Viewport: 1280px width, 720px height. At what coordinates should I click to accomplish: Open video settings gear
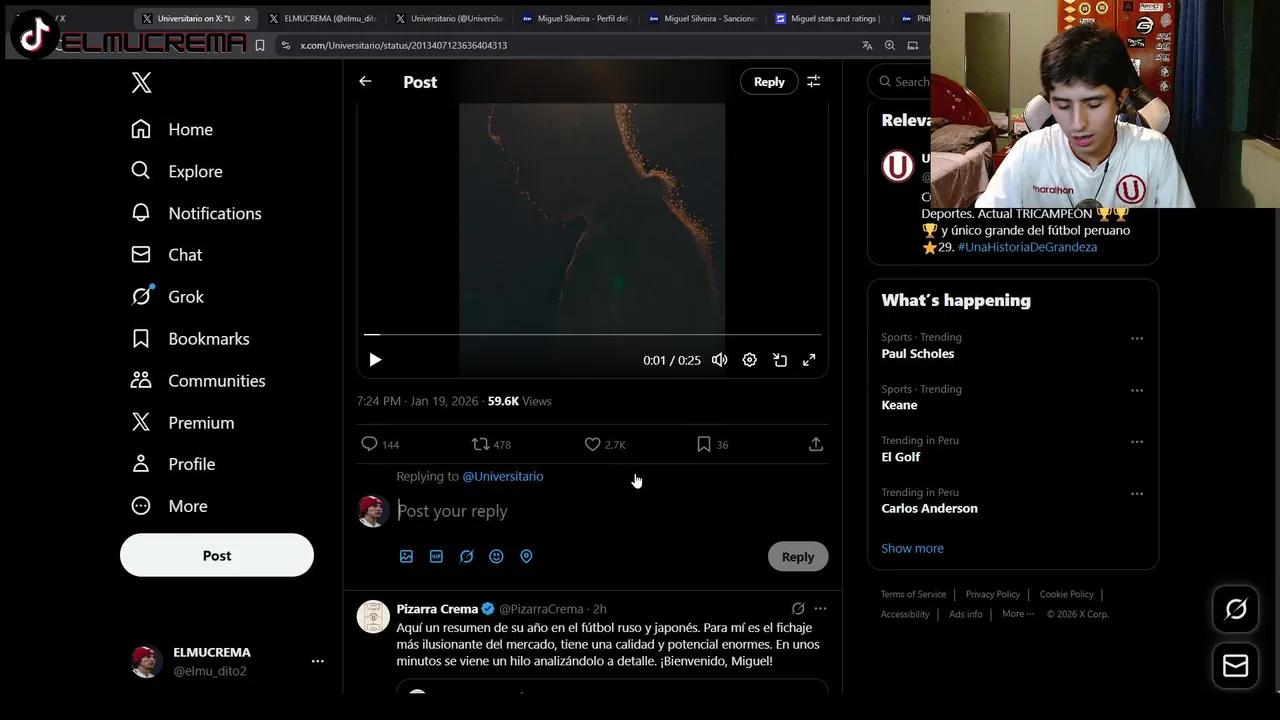click(x=749, y=360)
